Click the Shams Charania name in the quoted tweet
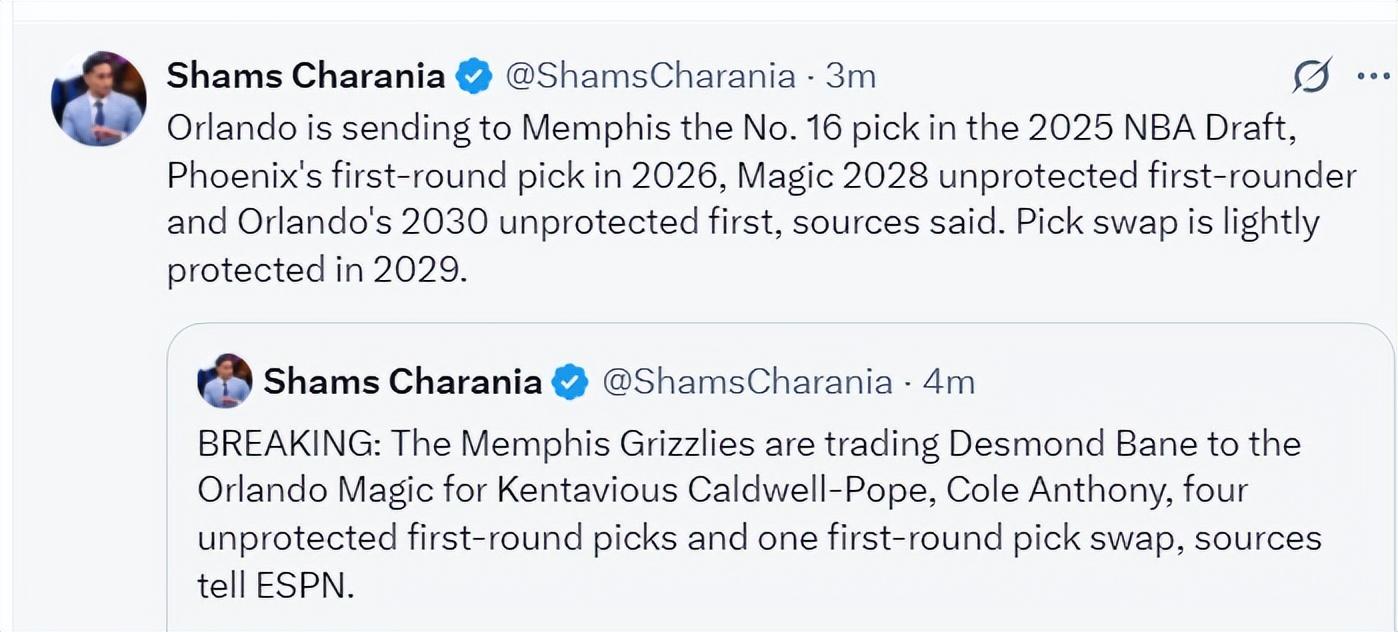Viewport: 1398px width, 632px height. [x=402, y=382]
